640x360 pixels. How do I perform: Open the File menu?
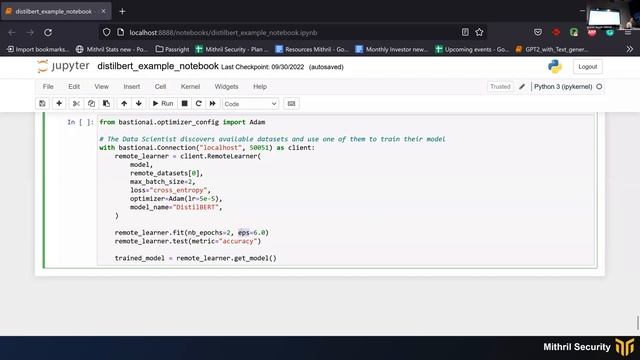click(x=48, y=87)
